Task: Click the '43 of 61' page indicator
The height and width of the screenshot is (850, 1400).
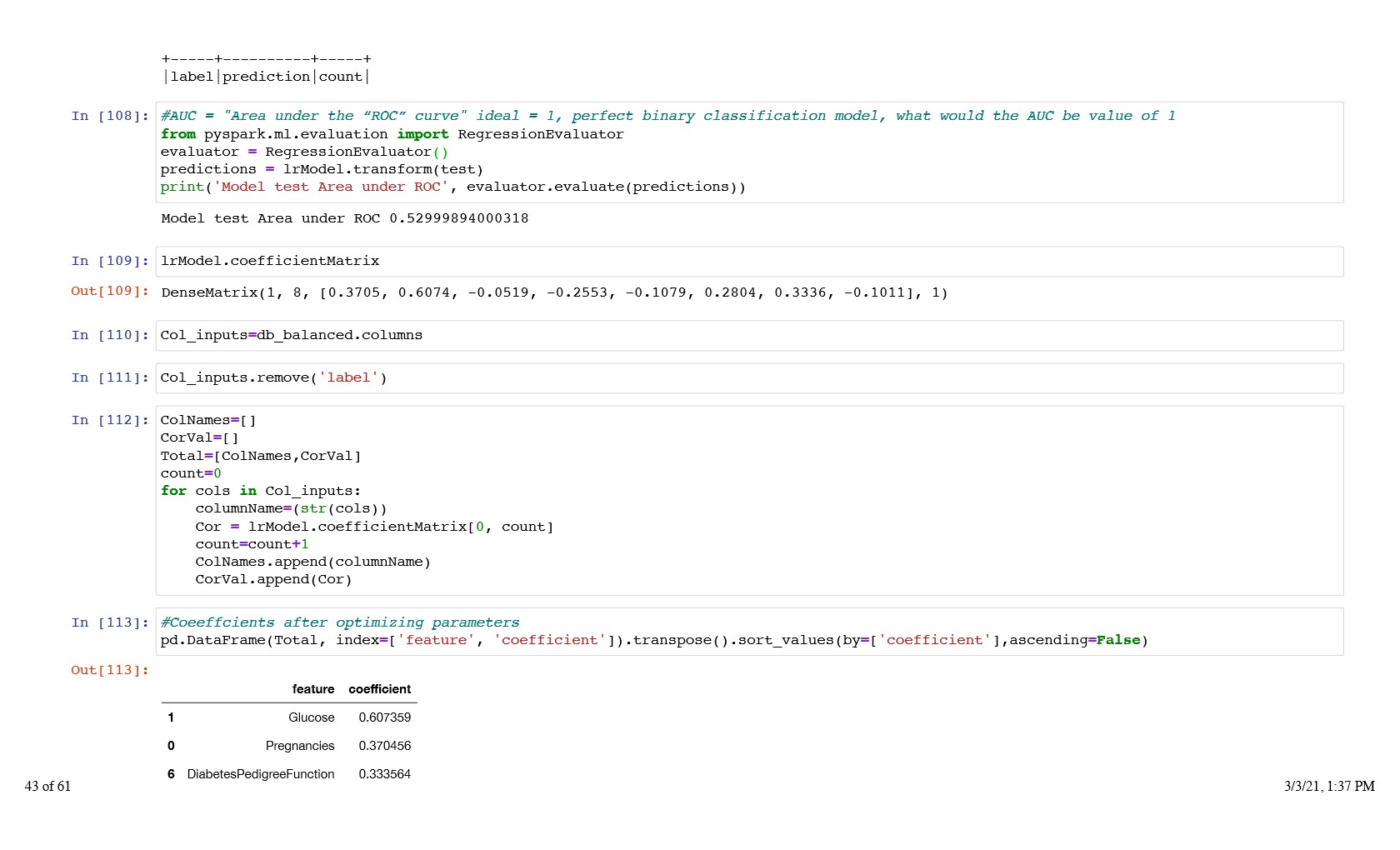Action: tap(47, 786)
